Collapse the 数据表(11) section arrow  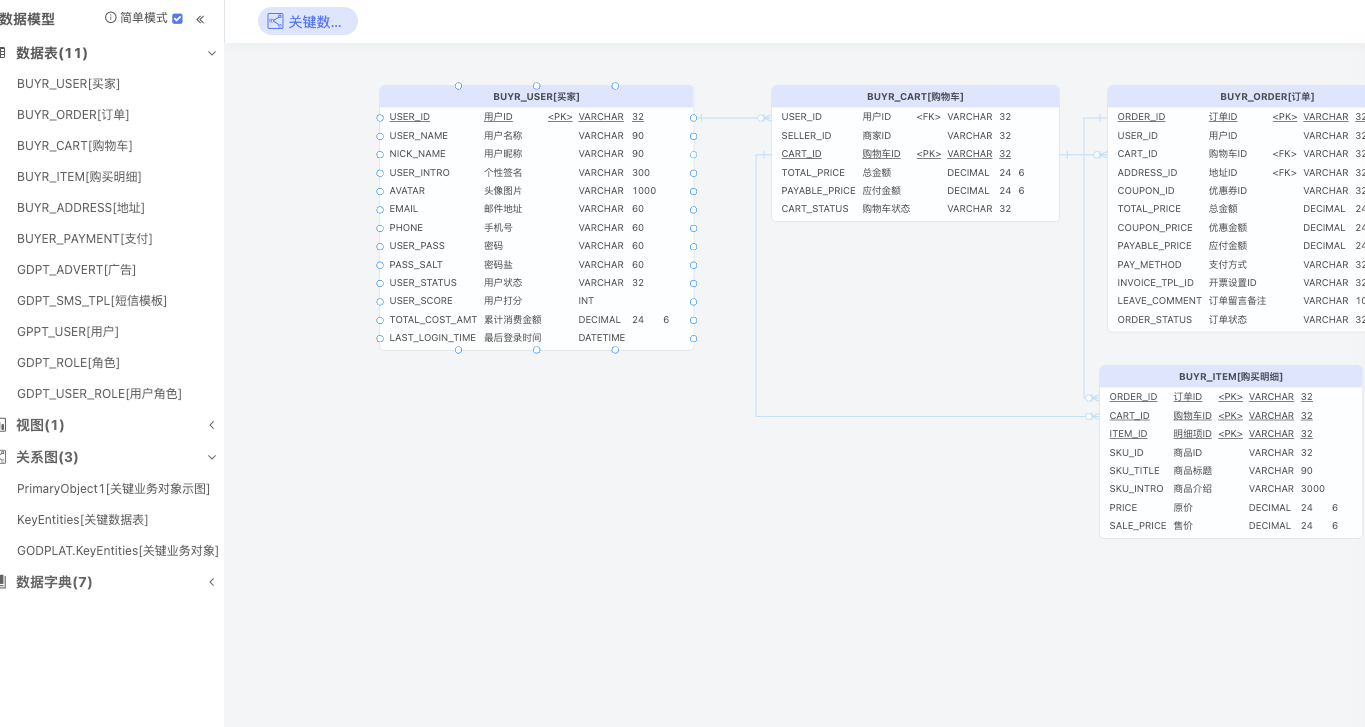[x=212, y=53]
